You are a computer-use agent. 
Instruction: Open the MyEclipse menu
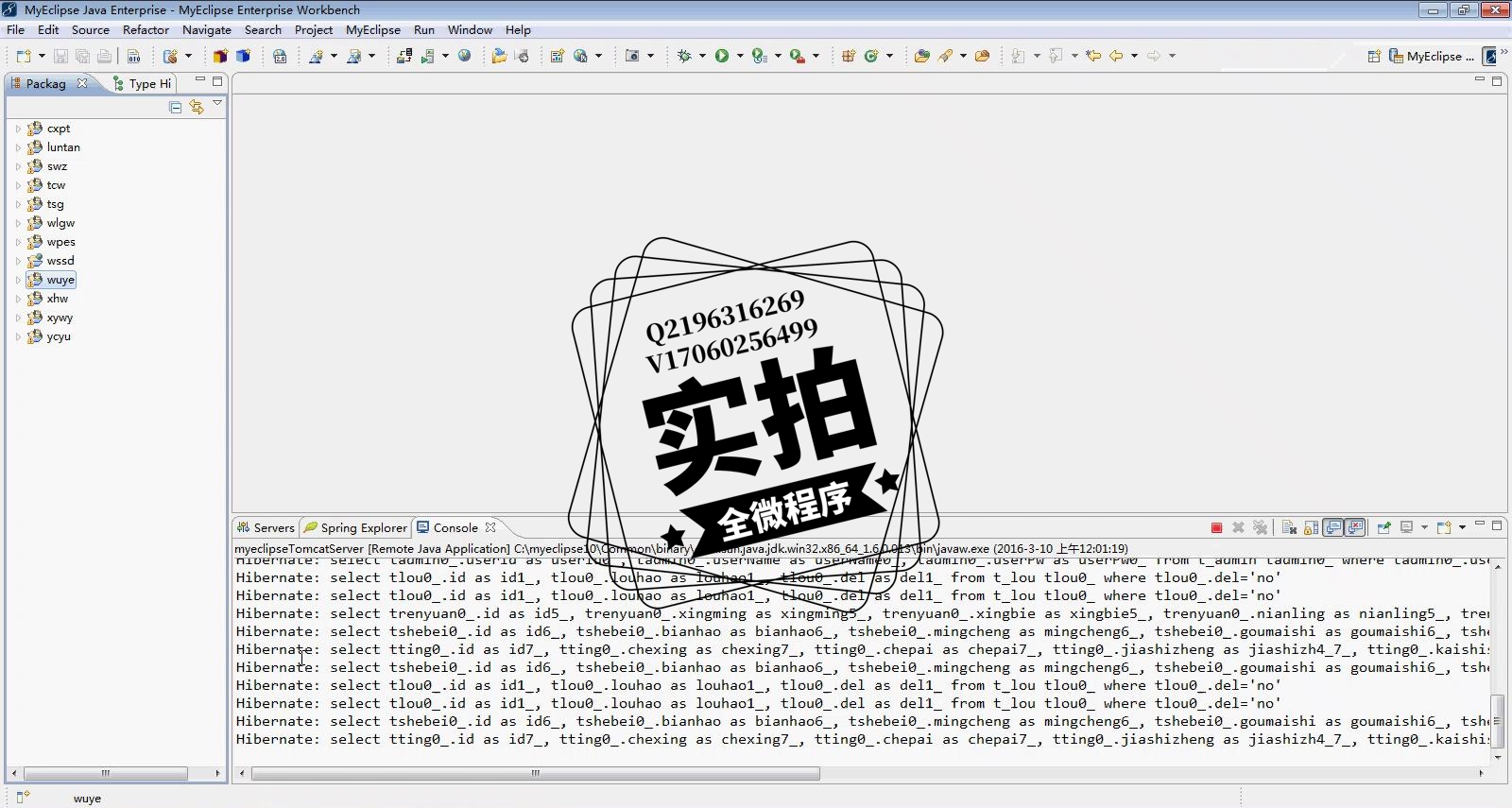[x=373, y=29]
